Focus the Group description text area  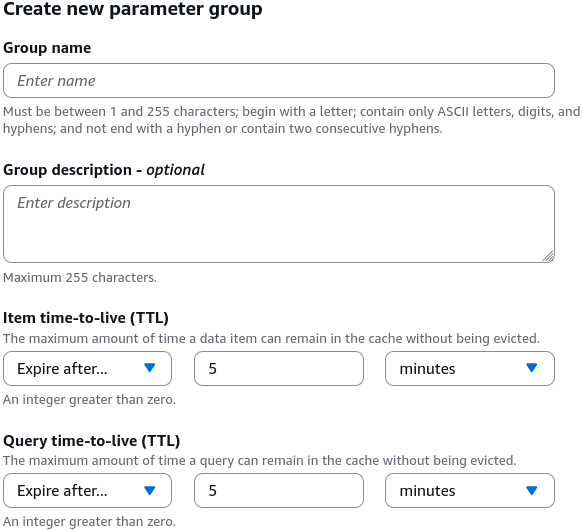(279, 224)
